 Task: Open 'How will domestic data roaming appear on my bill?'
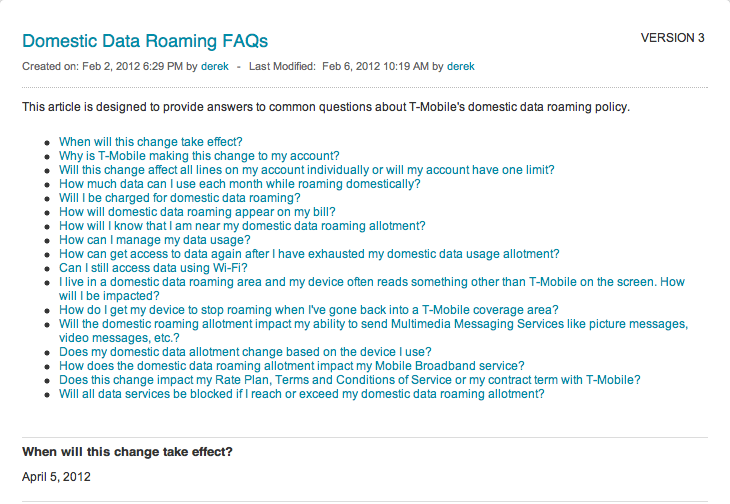(x=197, y=212)
